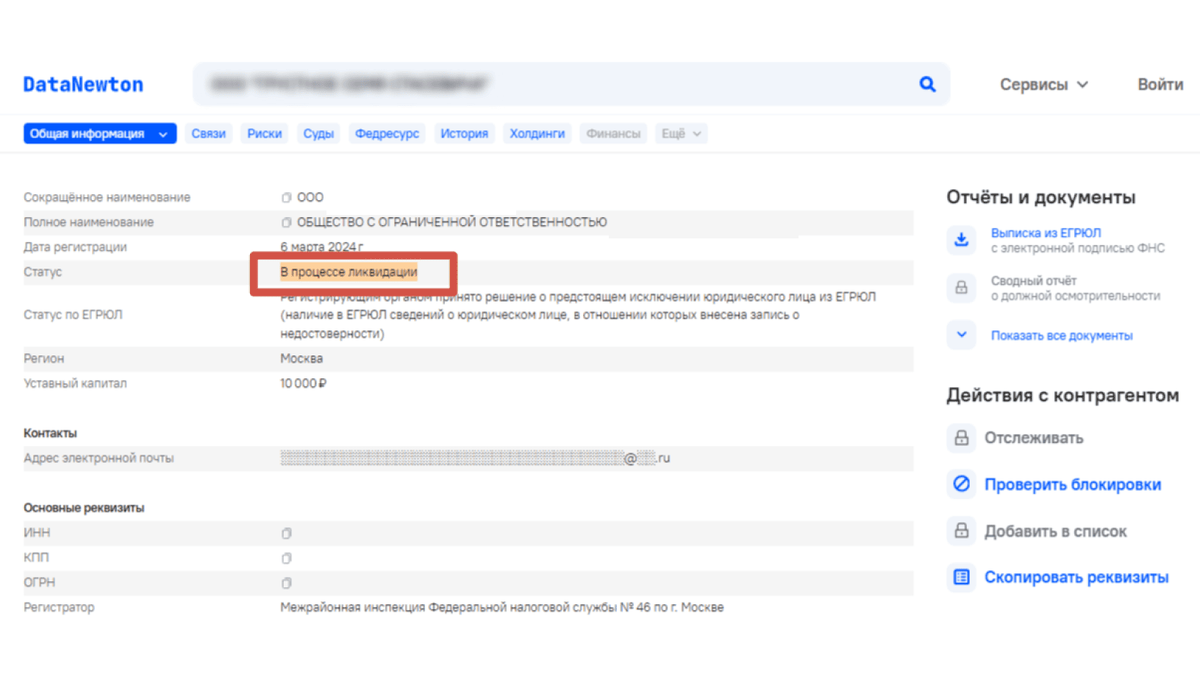The height and width of the screenshot is (677, 1200).
Task: Open the Федресурс tab
Action: click(387, 133)
